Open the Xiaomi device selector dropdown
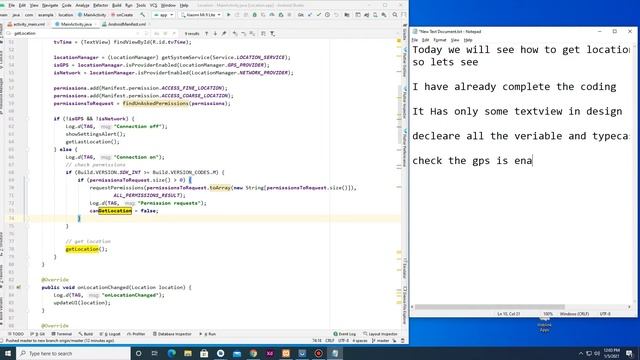This screenshot has width=640, height=360. click(201, 15)
